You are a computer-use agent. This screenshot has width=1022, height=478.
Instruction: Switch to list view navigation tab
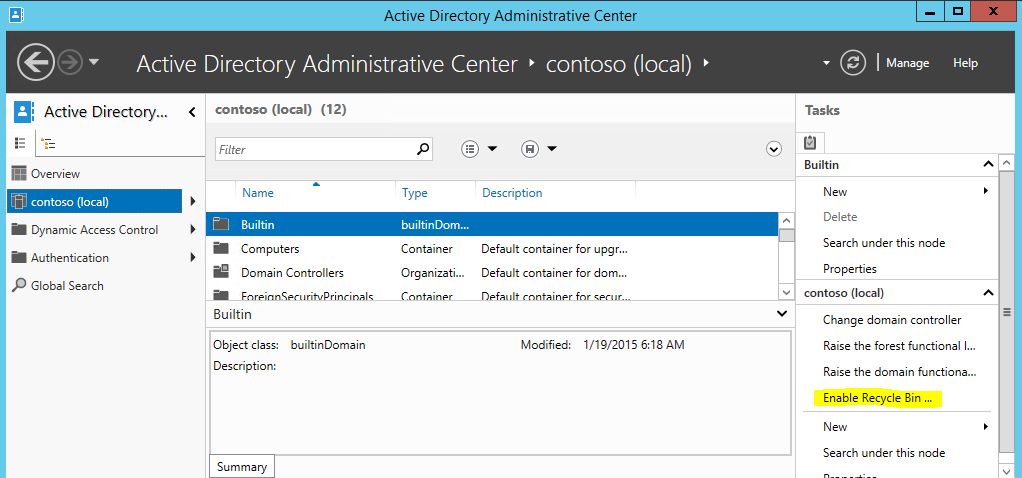pos(21,143)
